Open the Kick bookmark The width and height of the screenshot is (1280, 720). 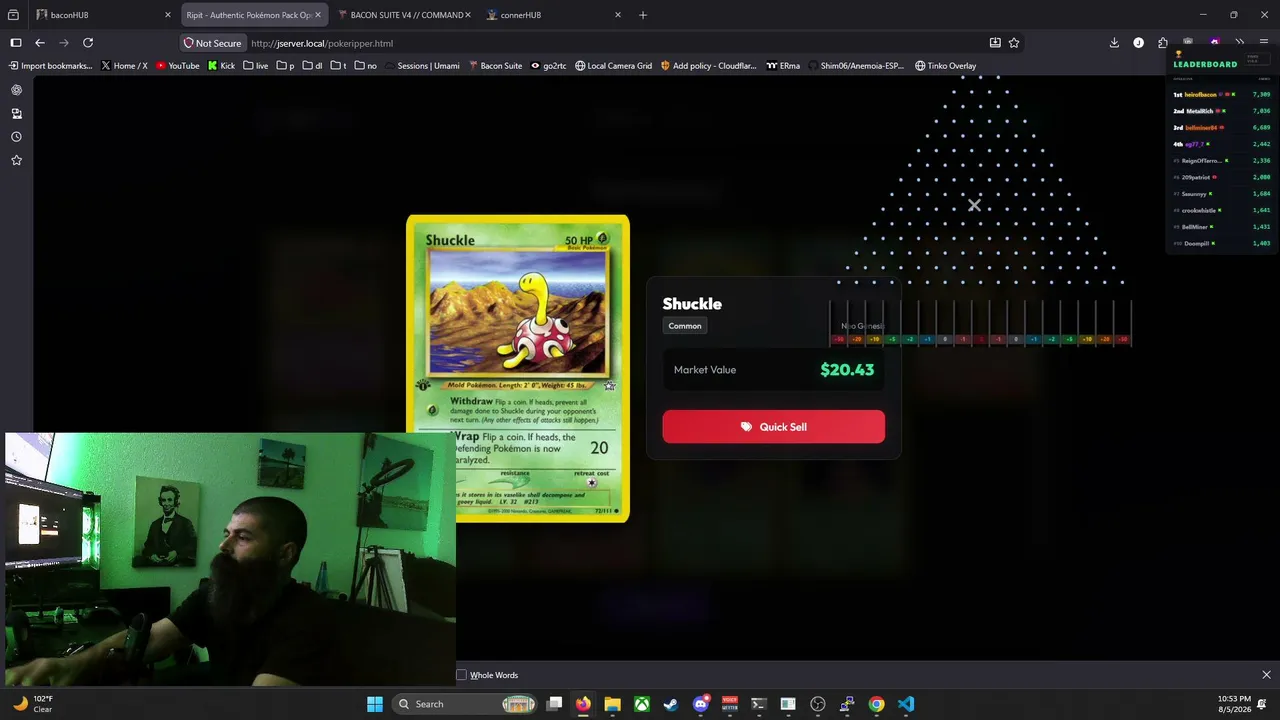tap(221, 66)
